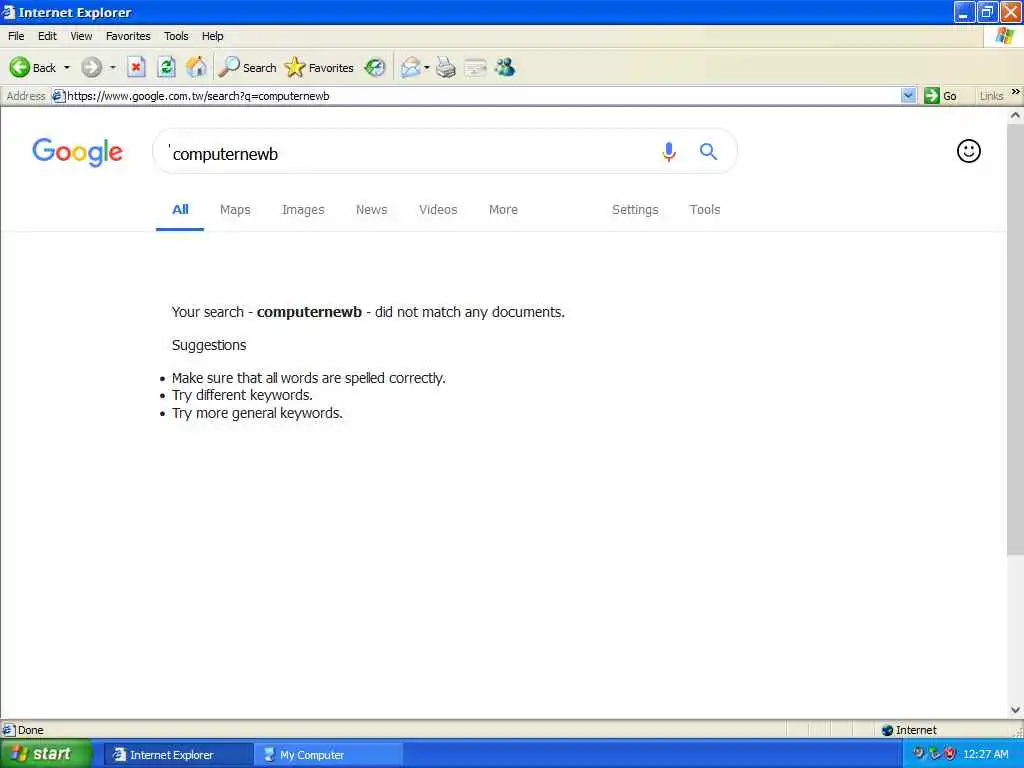Expand the address bar dropdown arrow
Viewport: 1024px width, 768px height.
[x=908, y=96]
